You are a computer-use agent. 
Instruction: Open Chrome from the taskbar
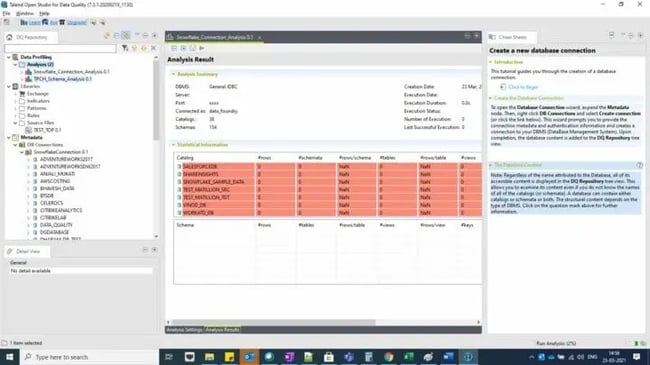click(x=388, y=357)
